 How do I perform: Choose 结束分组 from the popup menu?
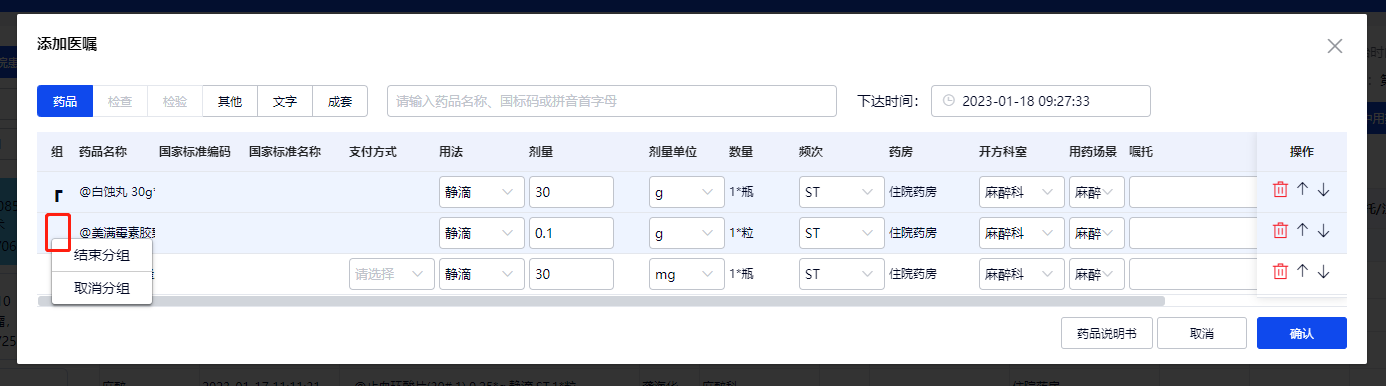tap(101, 255)
